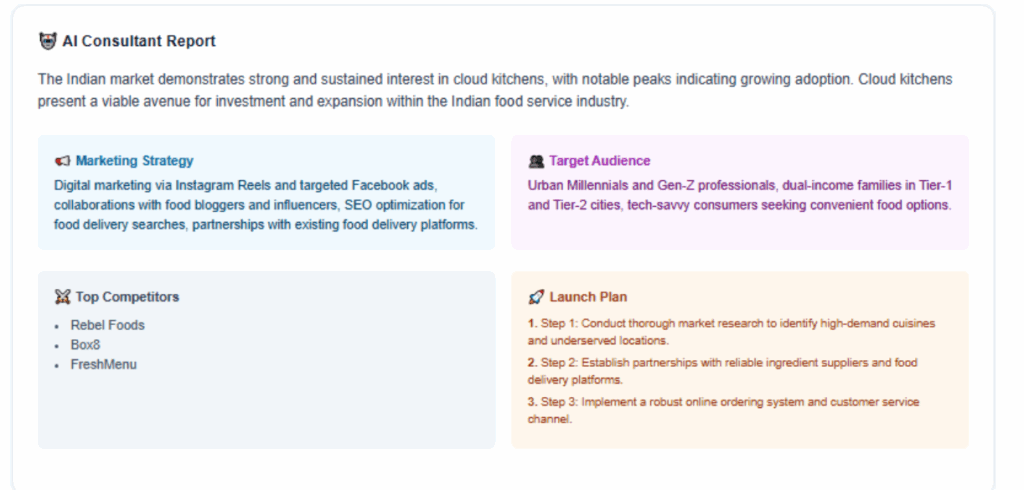Click the Urban Millennials audience description

739,195
